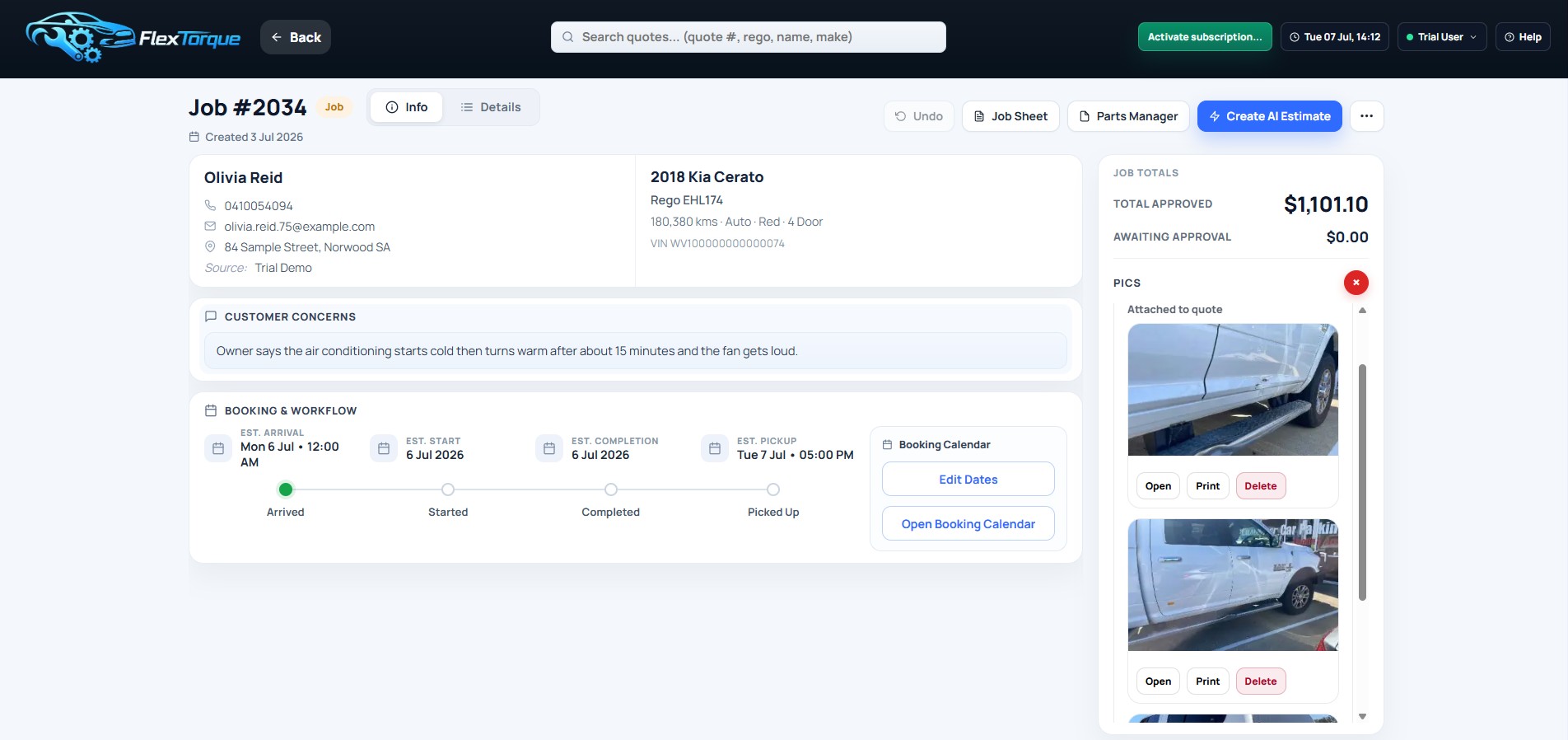Click the email envelope icon beside olivia.reid.75
The width and height of the screenshot is (1568, 740).
tap(210, 226)
